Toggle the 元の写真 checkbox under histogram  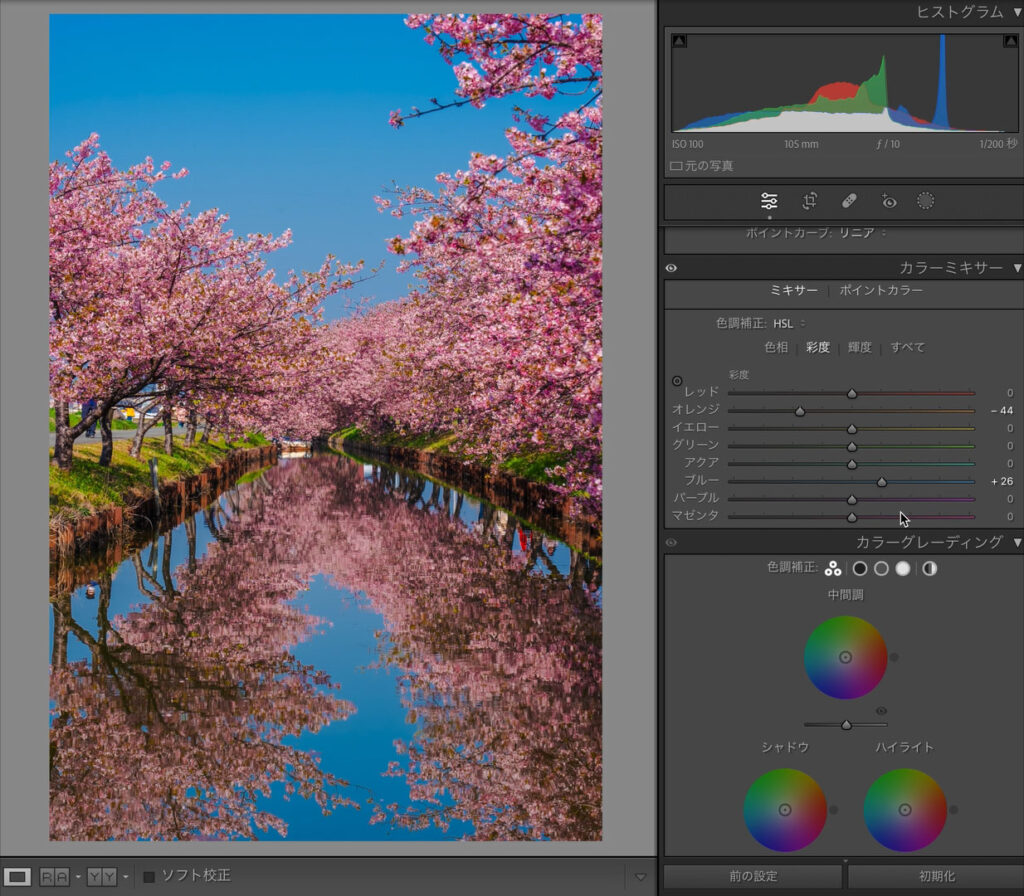pyautogui.click(x=676, y=166)
